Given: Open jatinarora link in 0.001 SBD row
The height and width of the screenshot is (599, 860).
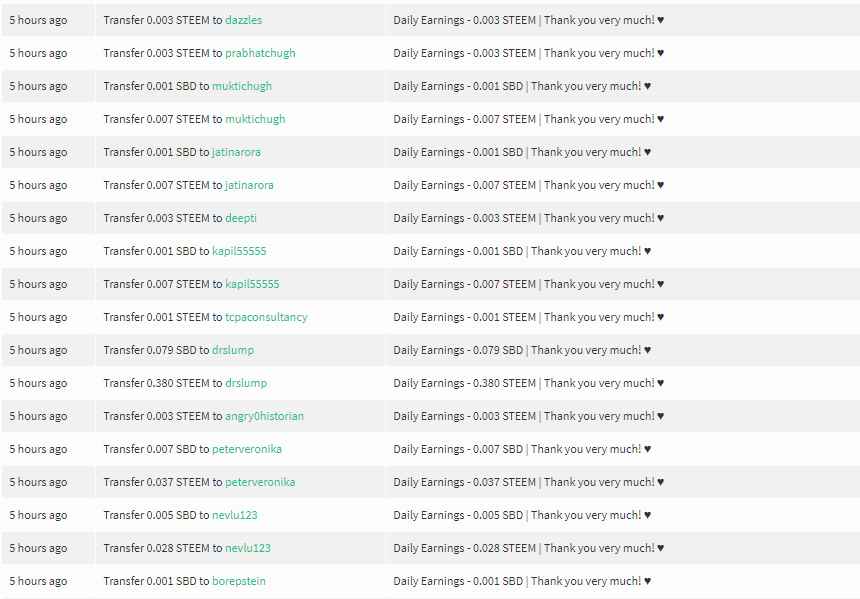Looking at the screenshot, I should coord(236,152).
